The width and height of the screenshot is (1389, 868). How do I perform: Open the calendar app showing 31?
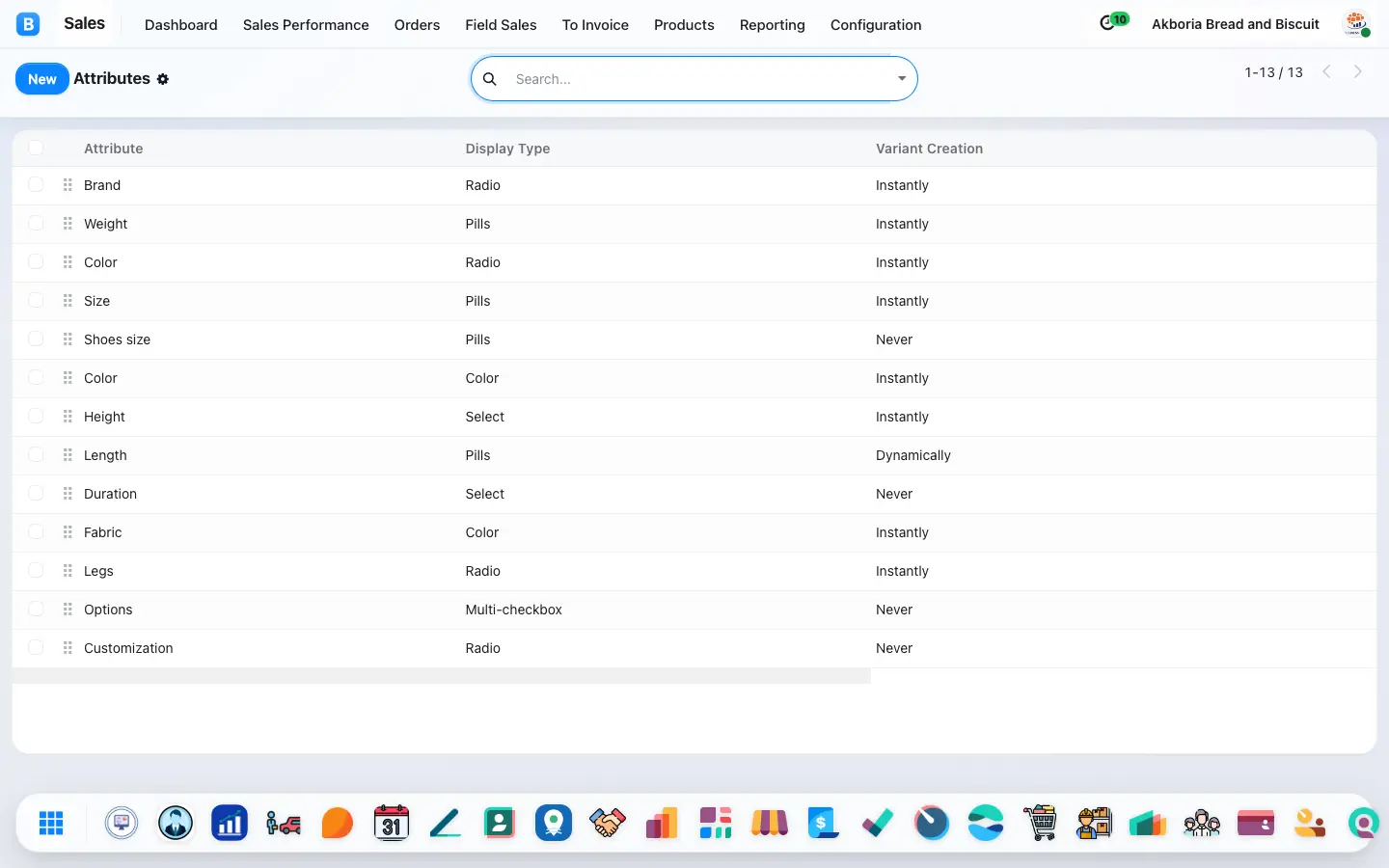point(392,823)
